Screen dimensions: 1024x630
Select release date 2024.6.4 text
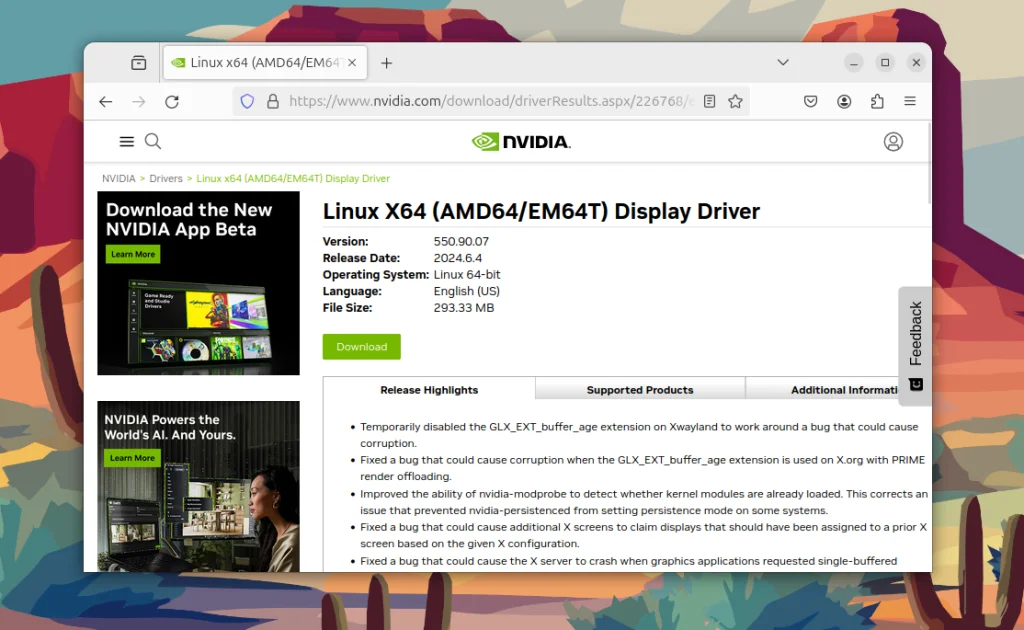pyautogui.click(x=458, y=258)
